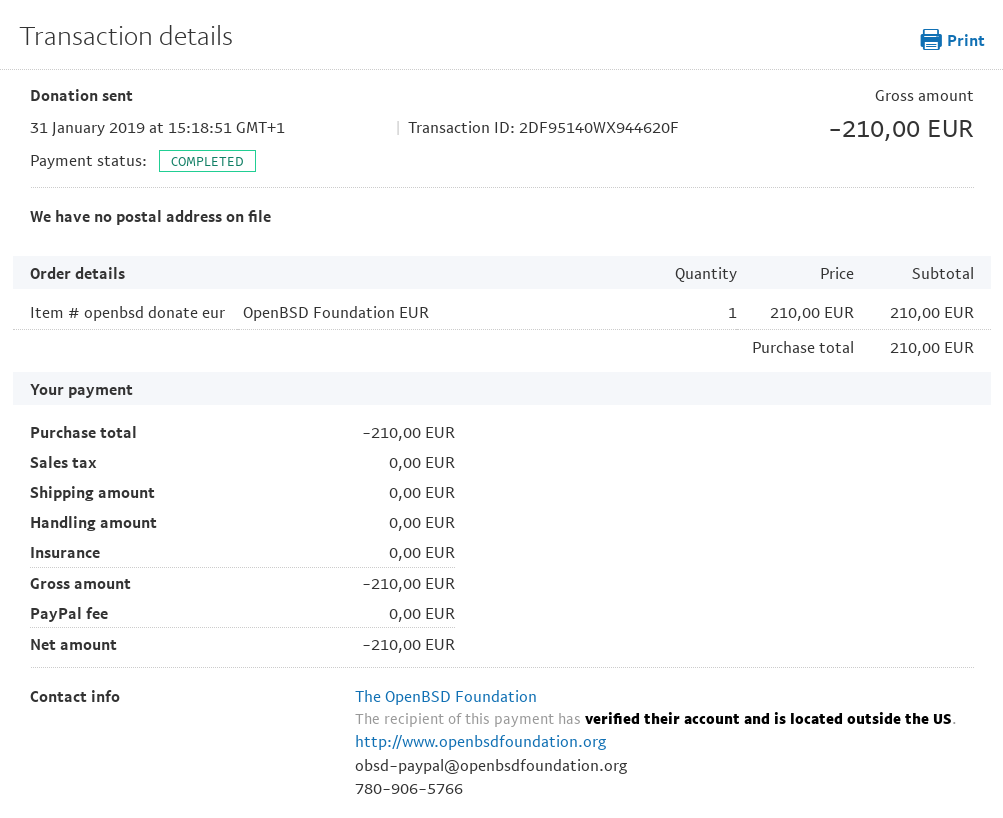Click the COMPLETED payment status badge
The image size is (1003, 818).
coord(207,161)
